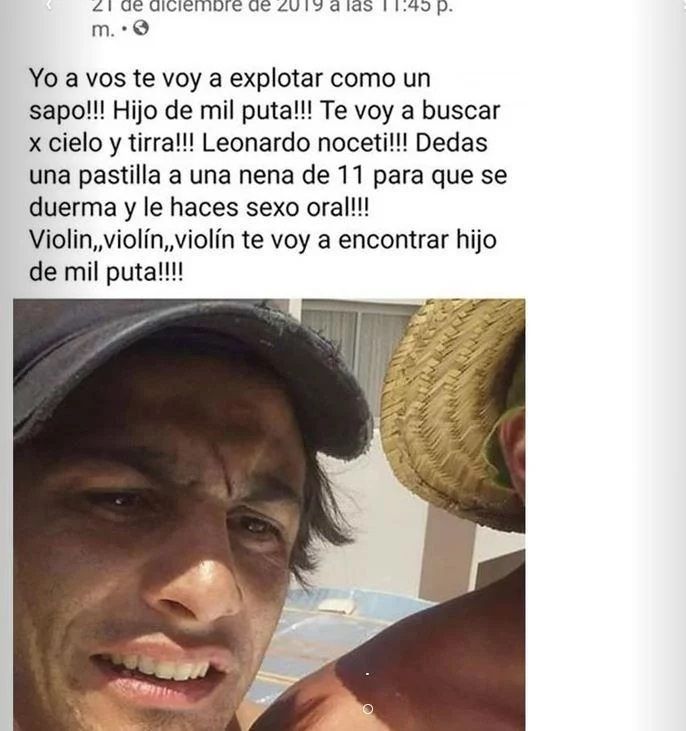This screenshot has width=686, height=731.
Task: Open the post timestamp 21 de diciembre link
Action: (x=272, y=7)
